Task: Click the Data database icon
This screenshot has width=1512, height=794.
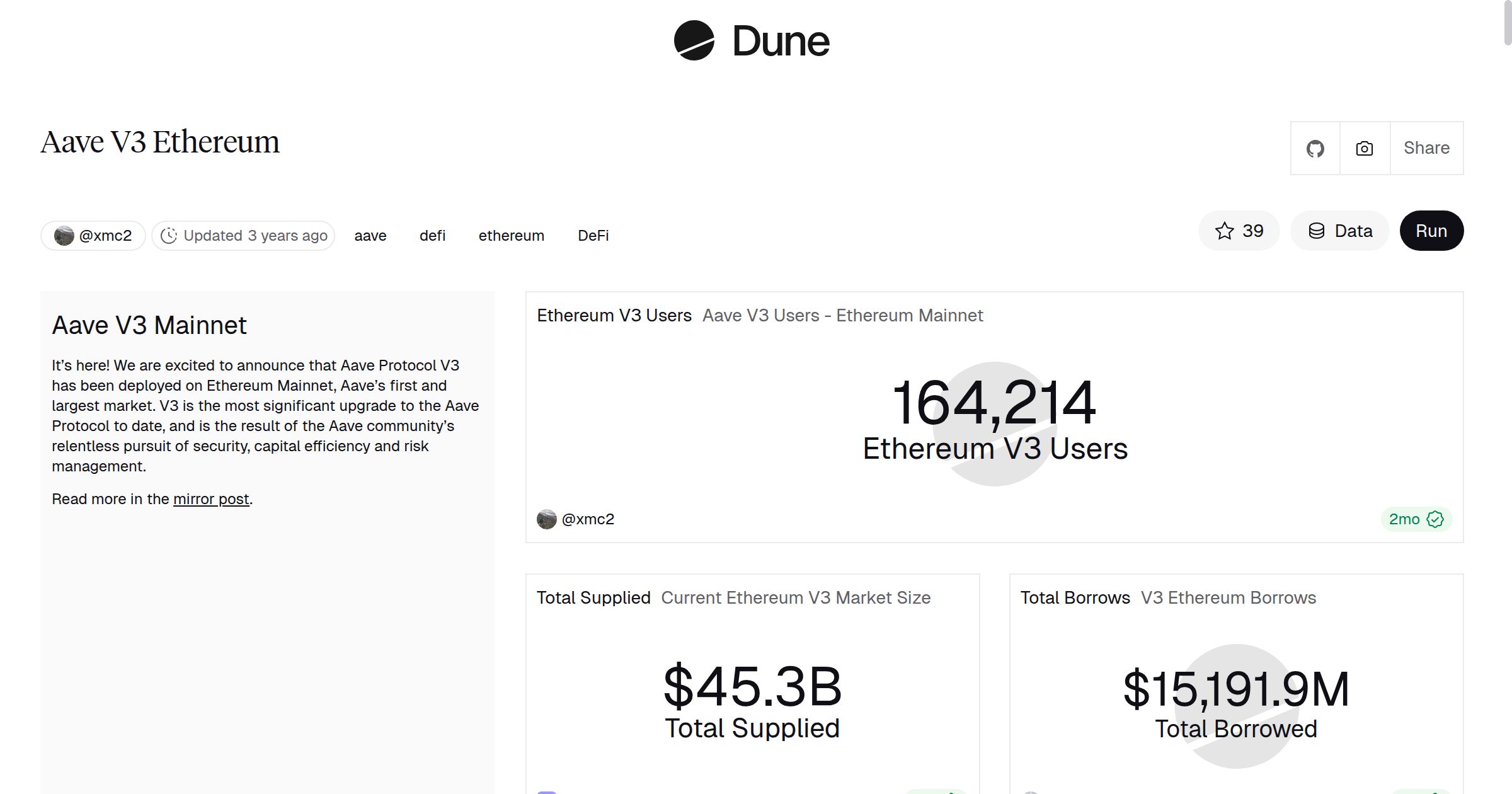Action: pyautogui.click(x=1318, y=231)
